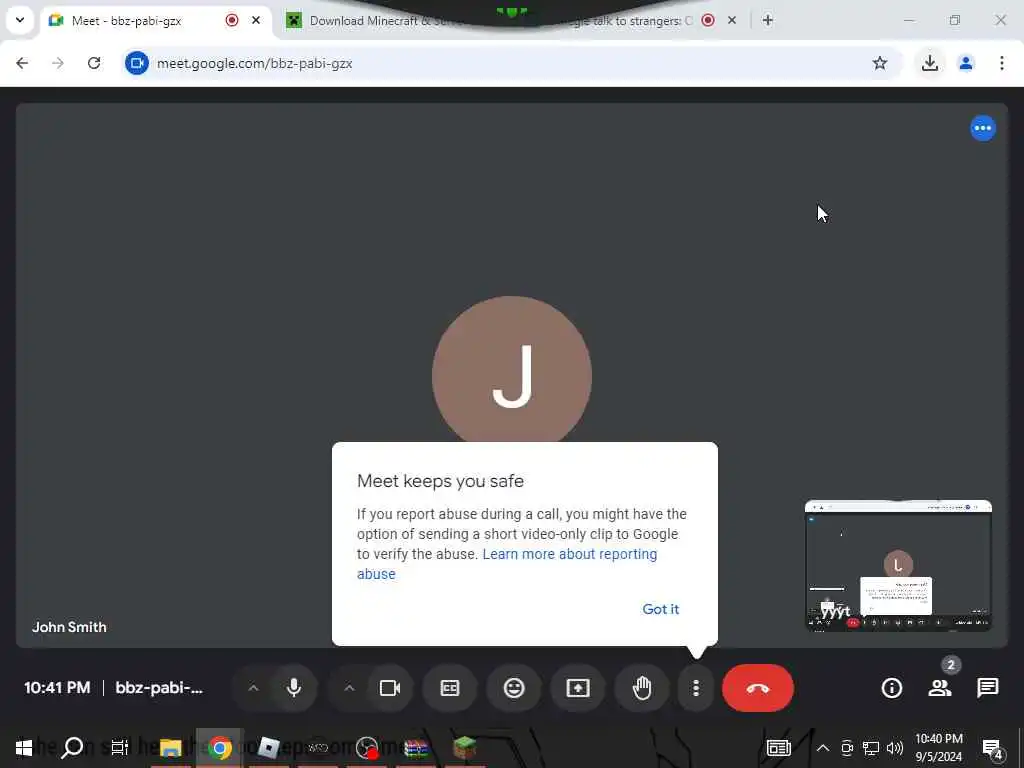
Task: Open the Chrome profile button
Action: click(x=966, y=63)
